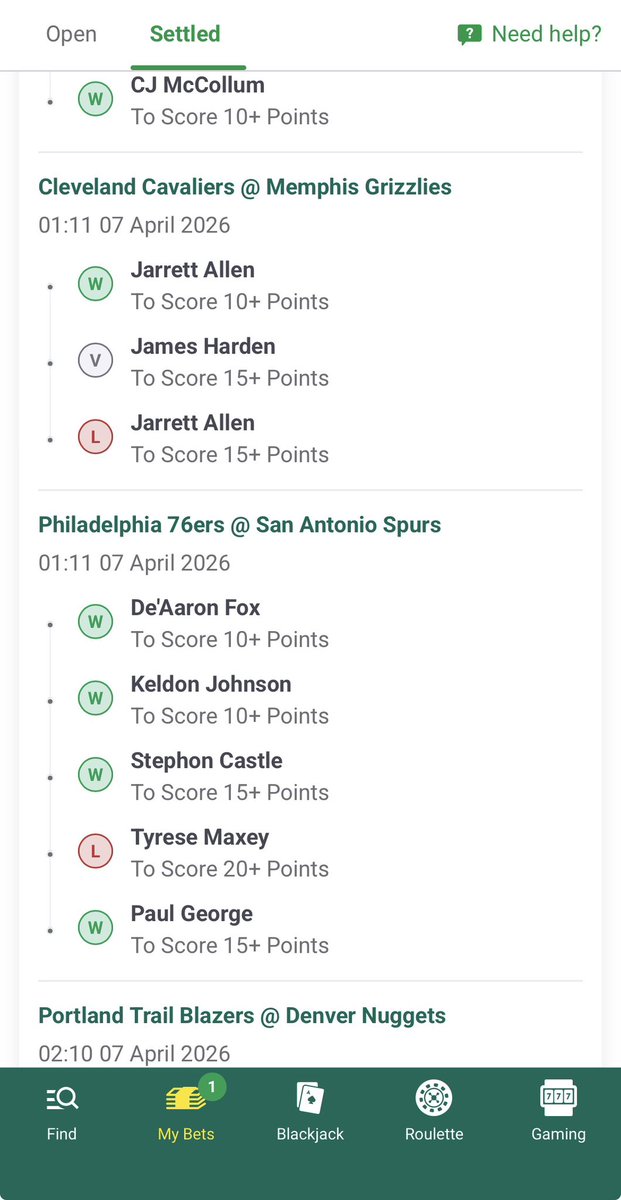Open Cleveland Cavaliers @ Memphis Grizzlies event
This screenshot has width=621, height=1200.
point(245,187)
